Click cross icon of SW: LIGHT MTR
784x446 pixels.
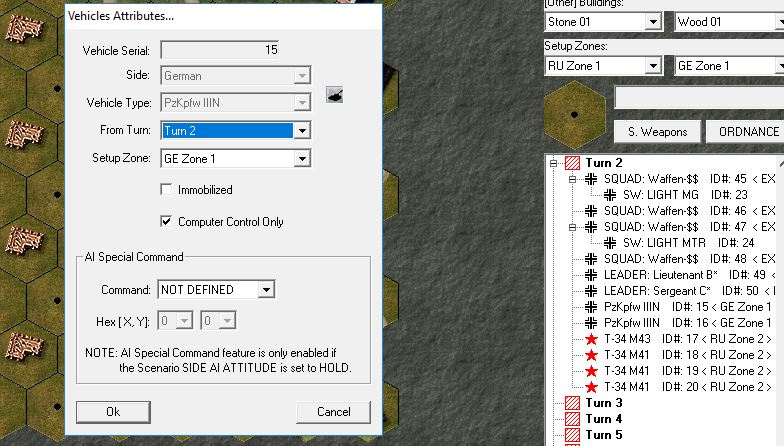click(x=610, y=243)
